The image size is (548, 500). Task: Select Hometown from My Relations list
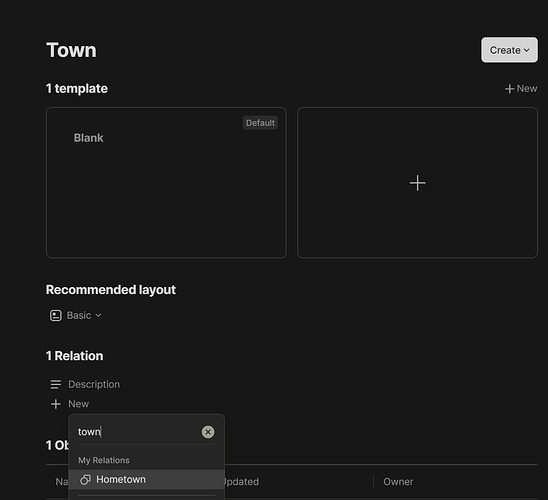tap(147, 480)
